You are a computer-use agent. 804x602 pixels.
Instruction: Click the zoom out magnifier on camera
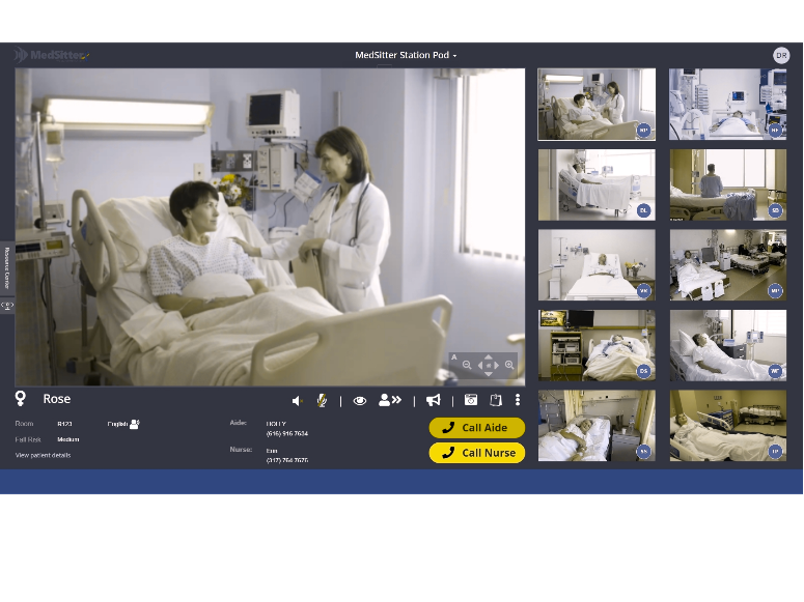(467, 365)
